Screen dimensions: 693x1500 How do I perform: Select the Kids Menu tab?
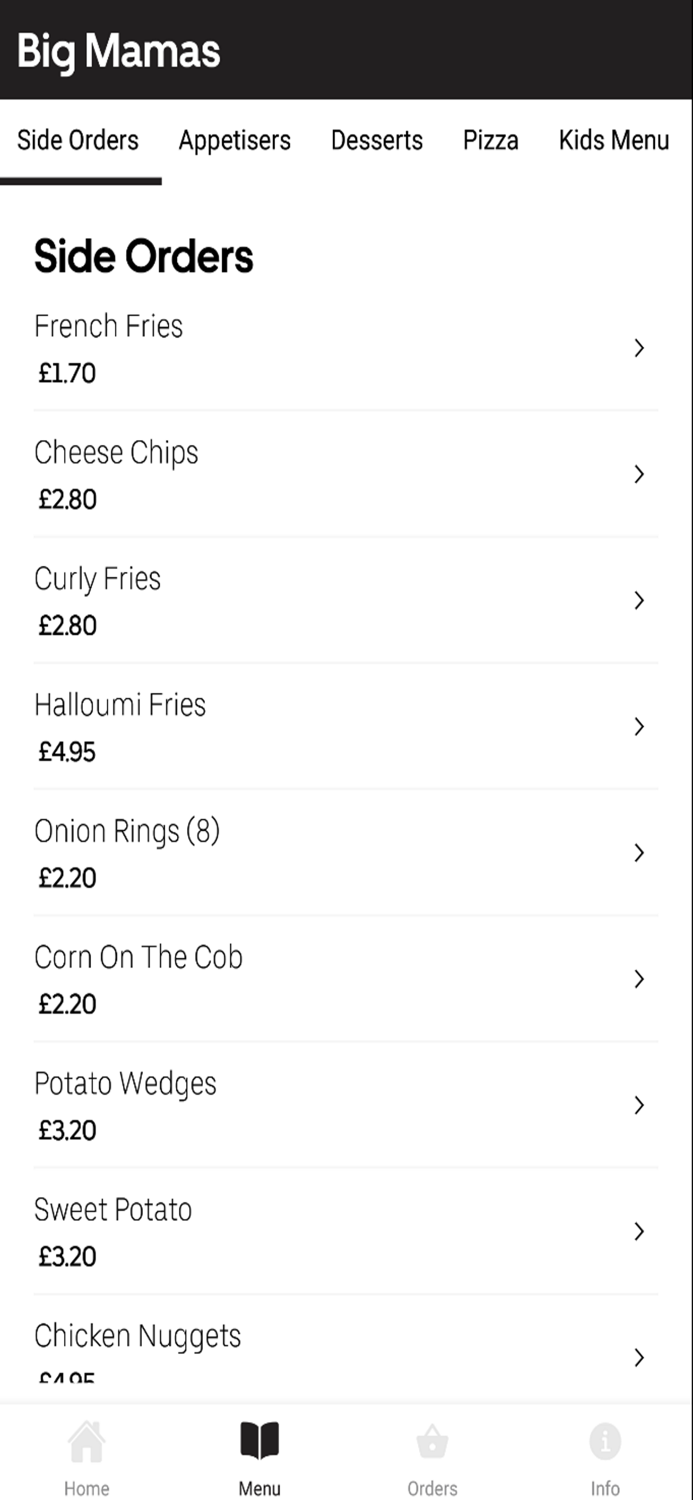click(x=613, y=141)
